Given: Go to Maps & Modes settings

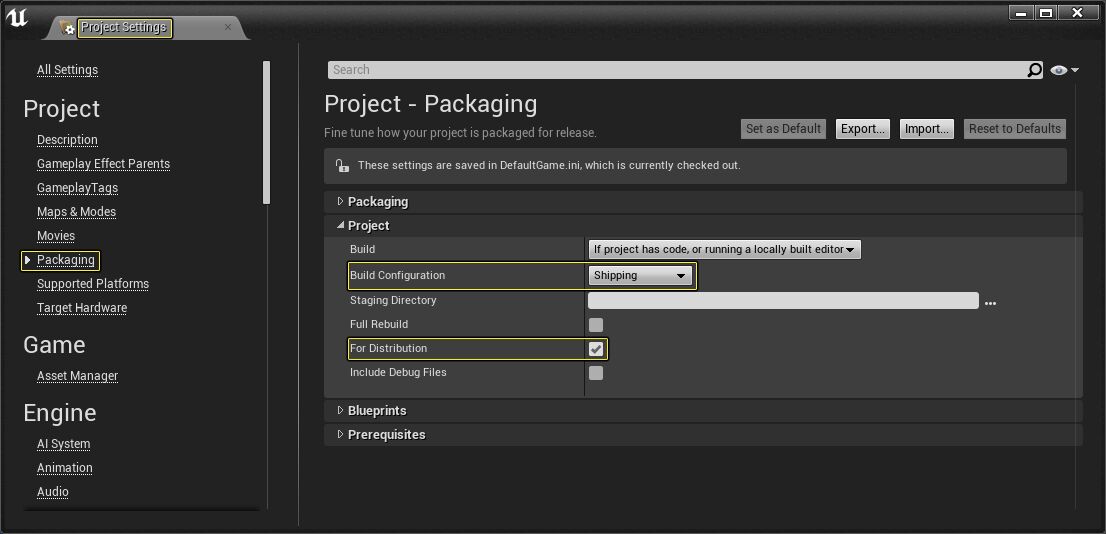Looking at the screenshot, I should (x=76, y=212).
